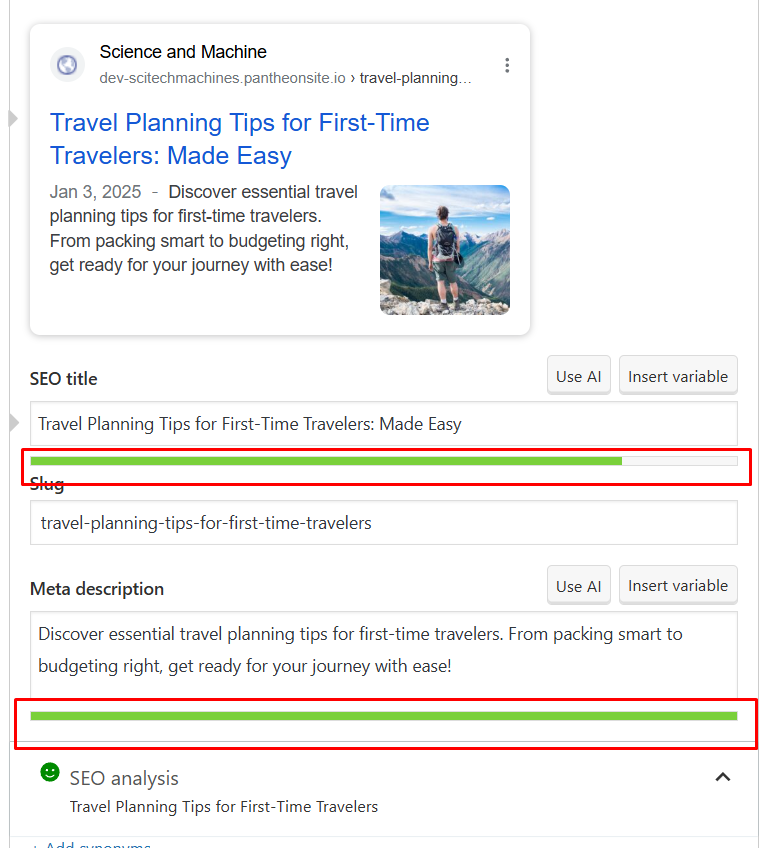This screenshot has height=848, width=759.
Task: Collapse the SEO analysis section
Action: tap(722, 777)
